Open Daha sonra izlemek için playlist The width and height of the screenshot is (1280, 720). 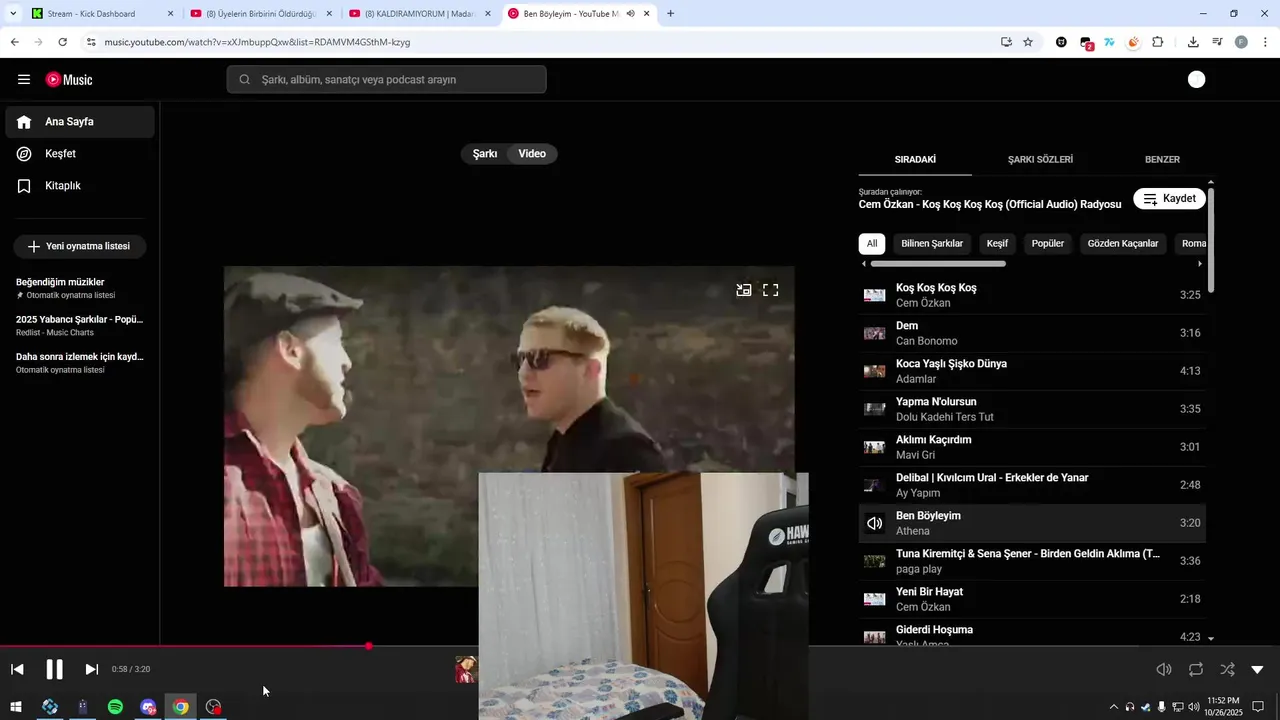click(x=79, y=362)
